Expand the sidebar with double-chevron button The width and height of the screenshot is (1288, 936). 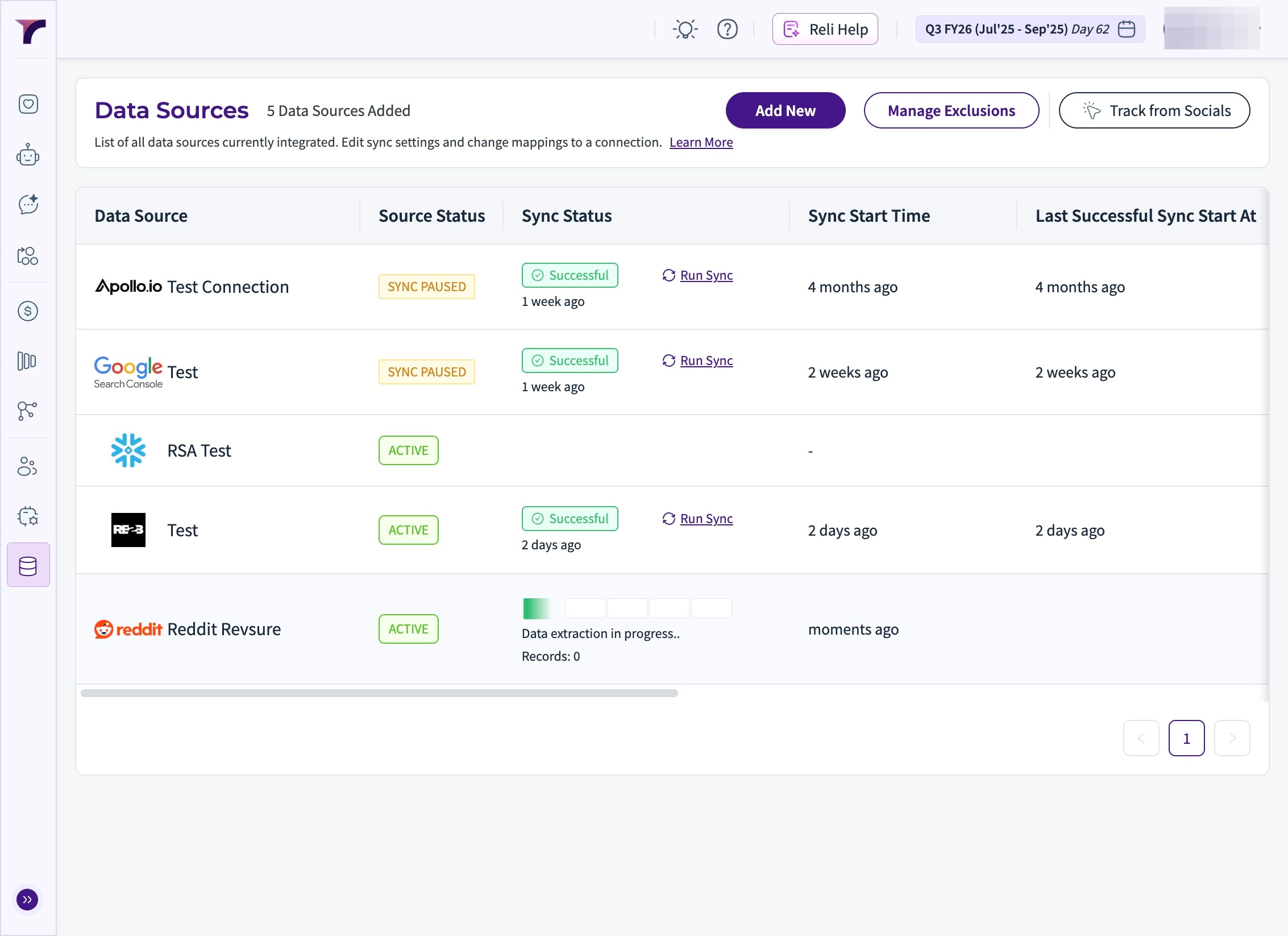click(x=27, y=900)
